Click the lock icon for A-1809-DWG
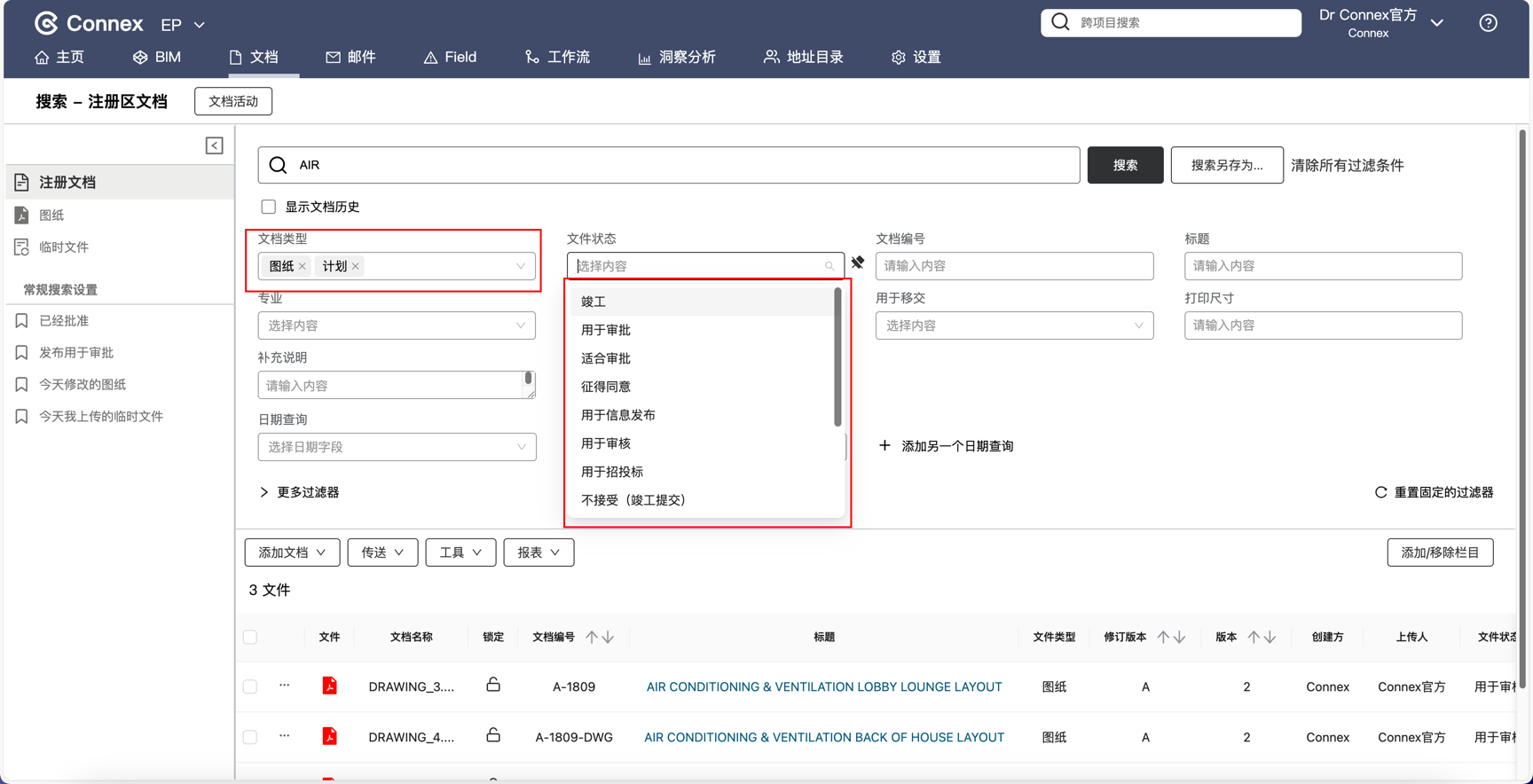This screenshot has height=784, width=1533. coord(493,736)
